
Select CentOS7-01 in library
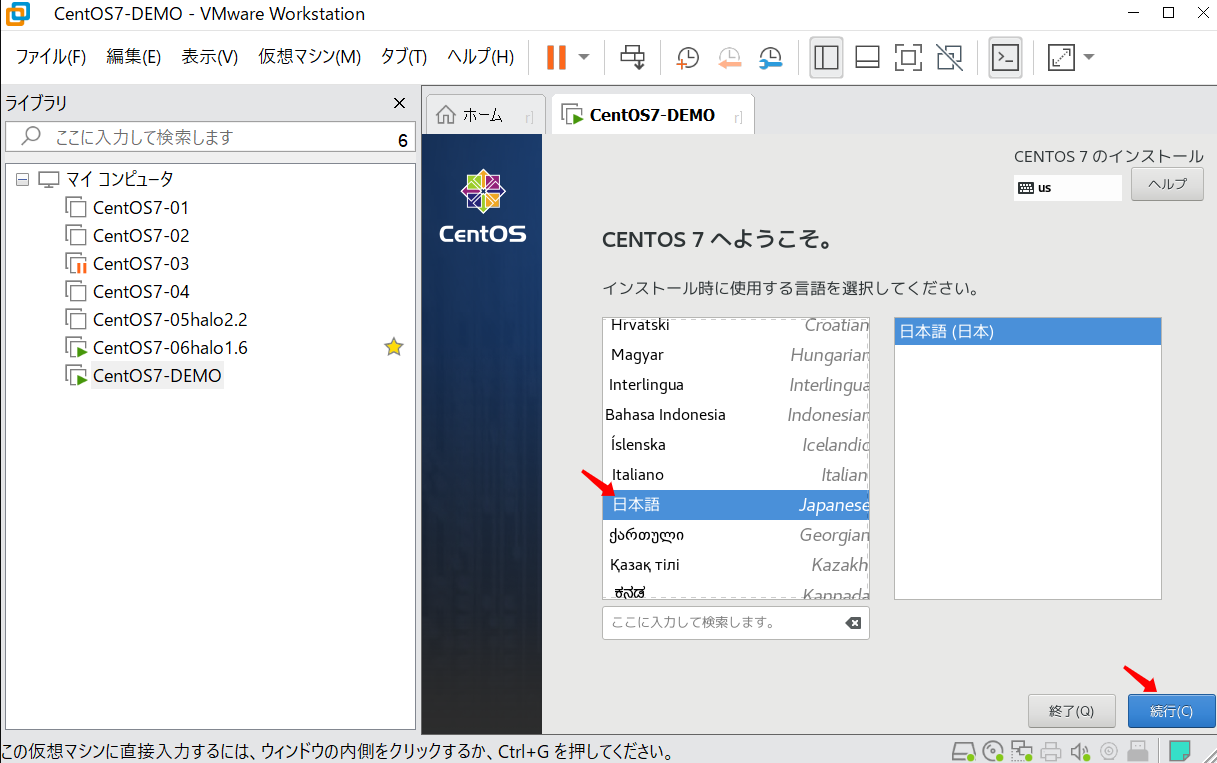click(x=141, y=208)
